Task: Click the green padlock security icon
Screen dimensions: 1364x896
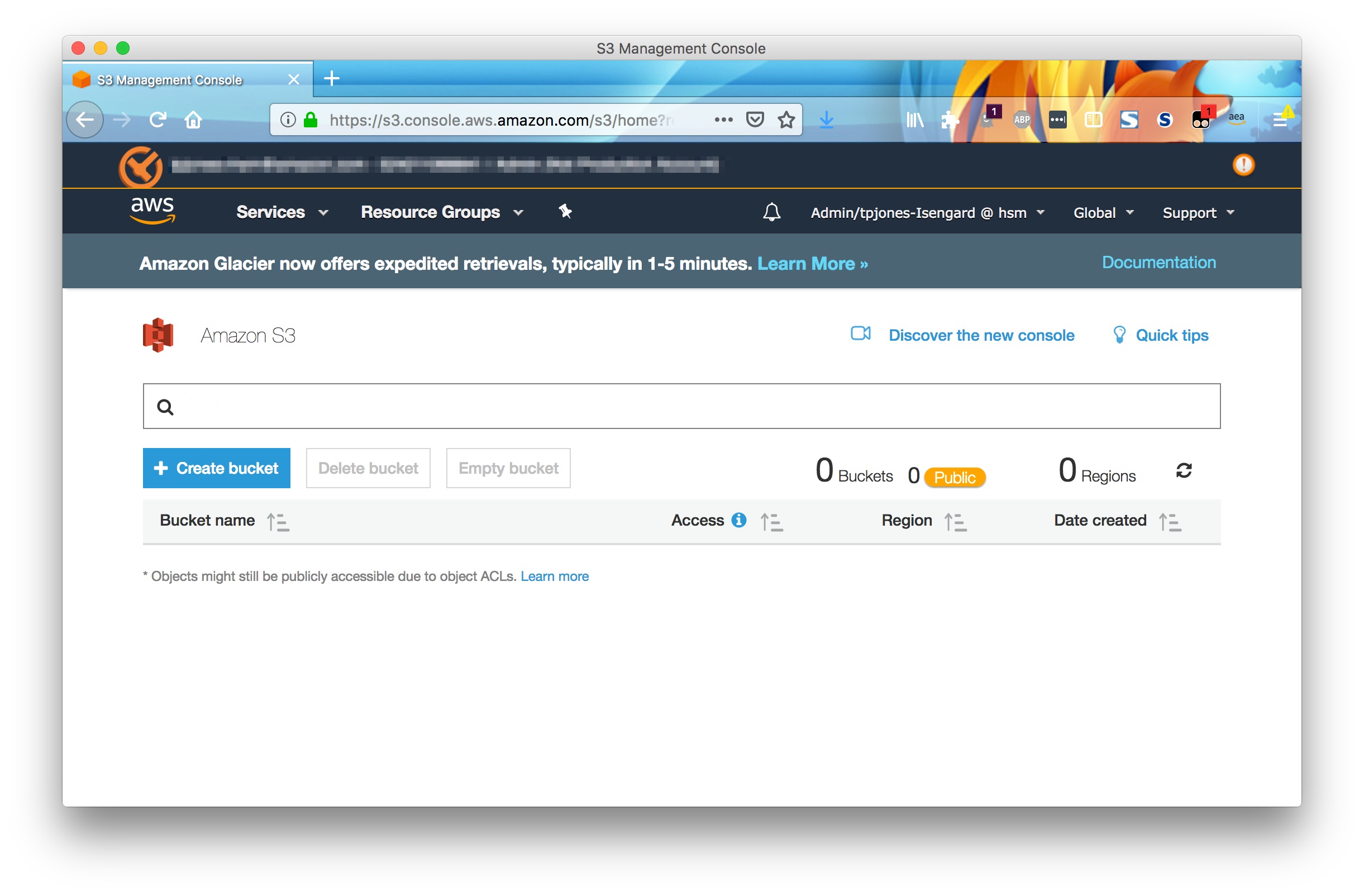Action: 311,120
